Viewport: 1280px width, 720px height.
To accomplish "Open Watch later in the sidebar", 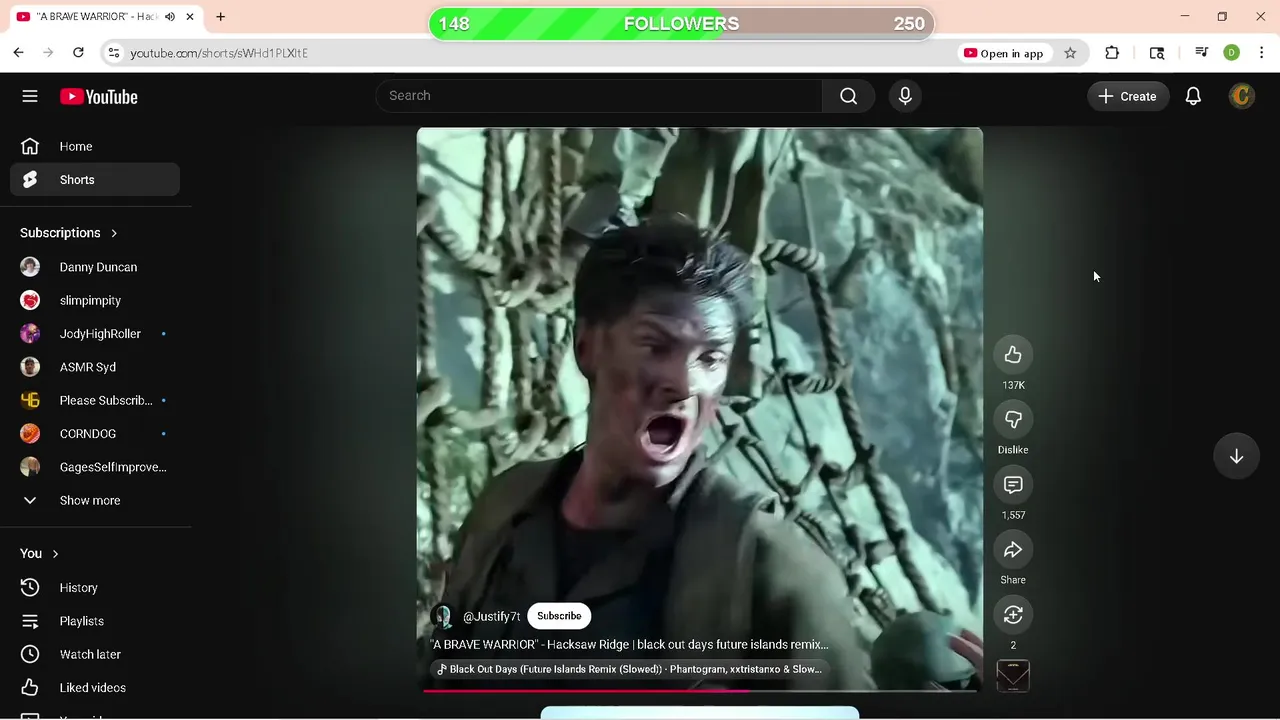I will [x=95, y=654].
